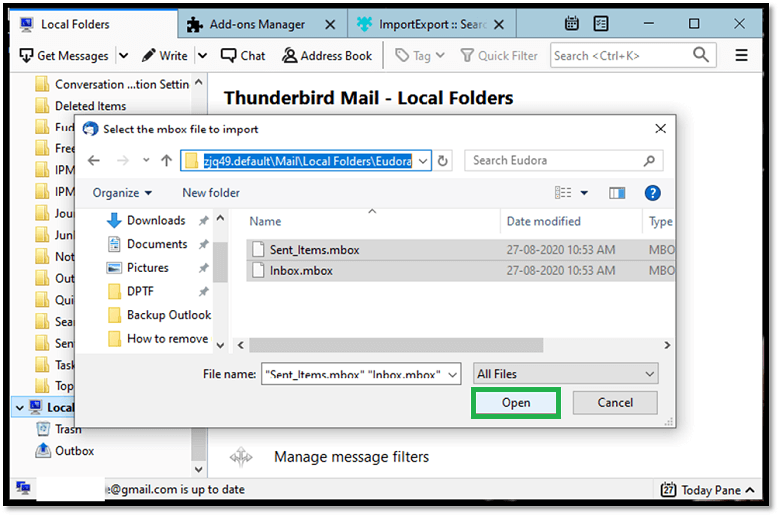This screenshot has width=779, height=516.
Task: Select the Backup Outlook folder
Action: pyautogui.click(x=169, y=315)
